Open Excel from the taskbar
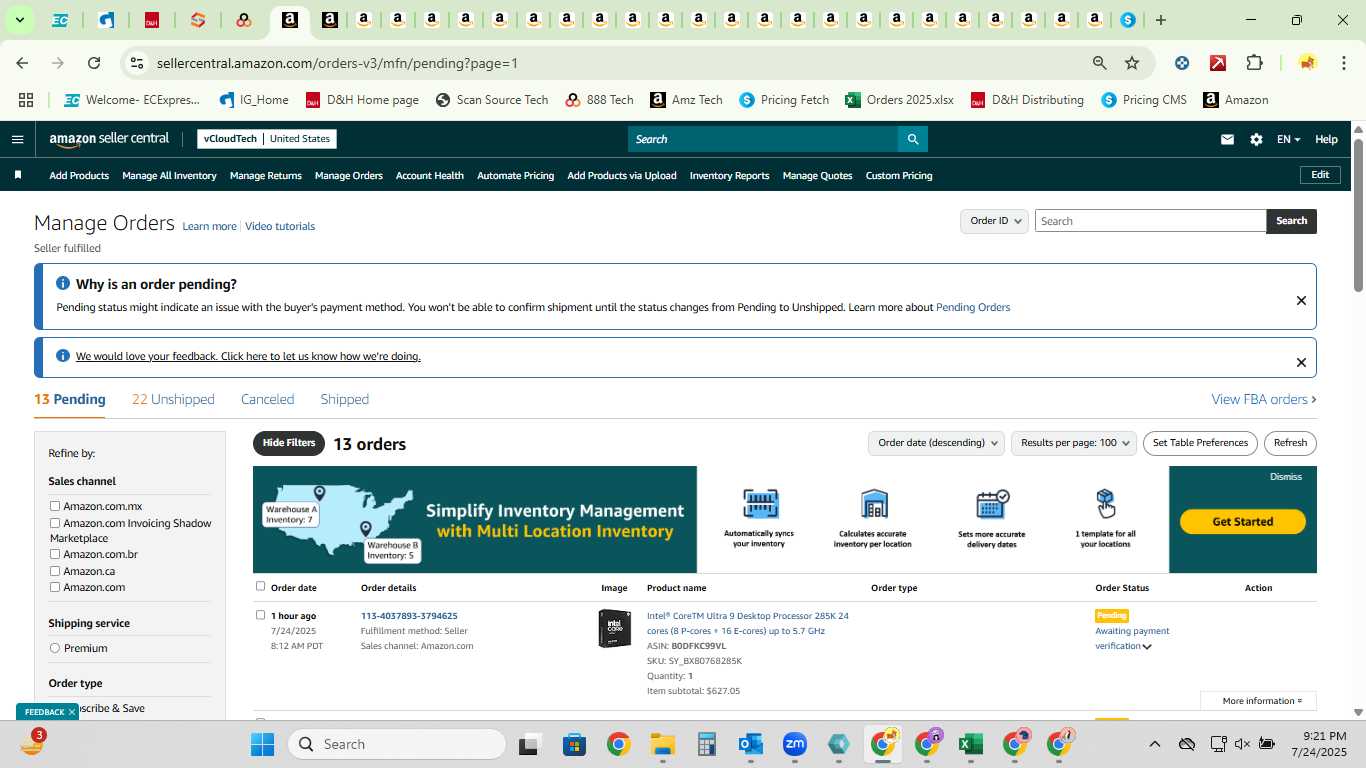 point(969,744)
